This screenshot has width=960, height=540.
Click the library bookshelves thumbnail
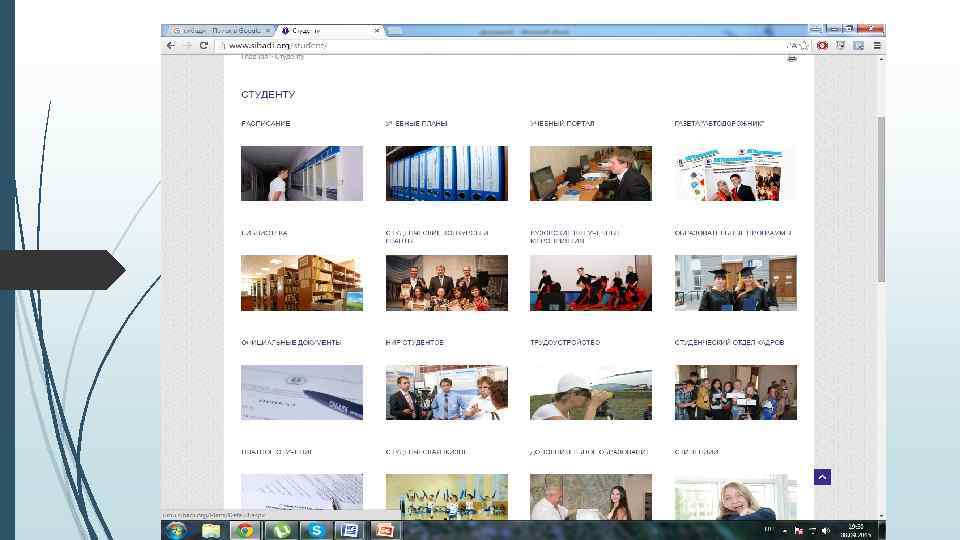[302, 283]
